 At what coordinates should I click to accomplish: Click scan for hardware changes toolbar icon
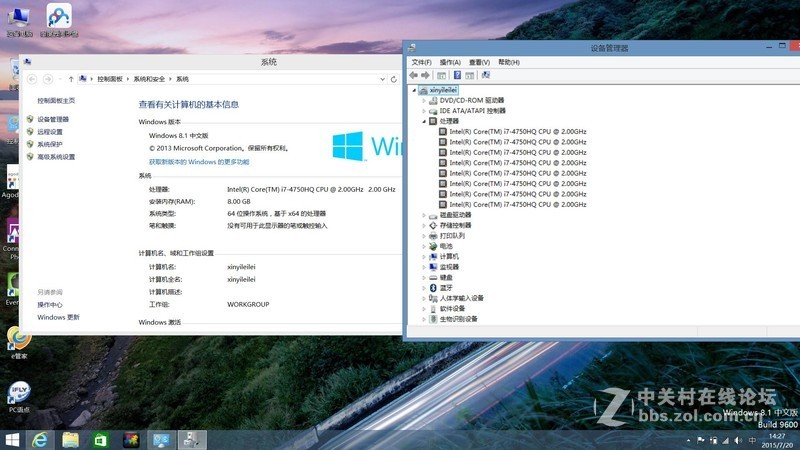tap(485, 76)
